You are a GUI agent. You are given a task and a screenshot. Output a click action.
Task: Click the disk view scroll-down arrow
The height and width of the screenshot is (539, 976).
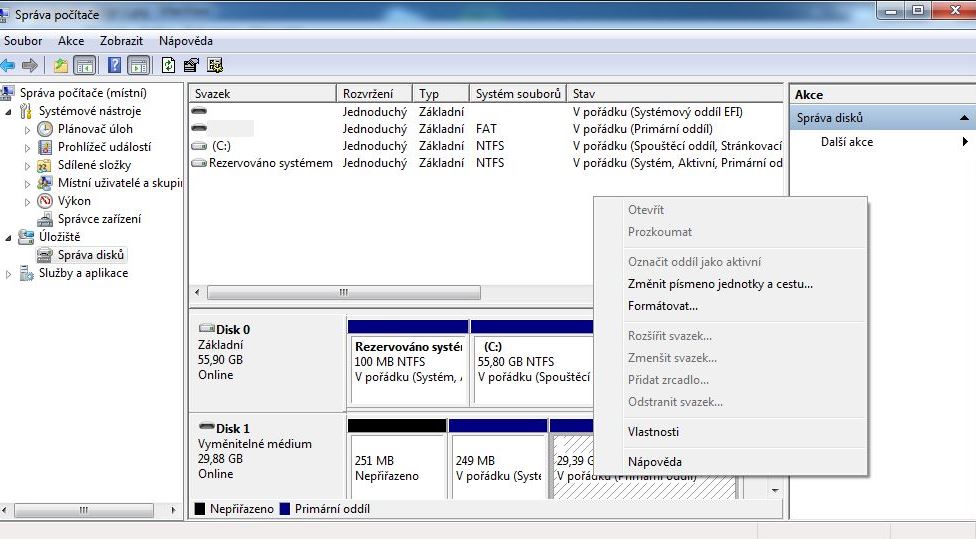(775, 490)
